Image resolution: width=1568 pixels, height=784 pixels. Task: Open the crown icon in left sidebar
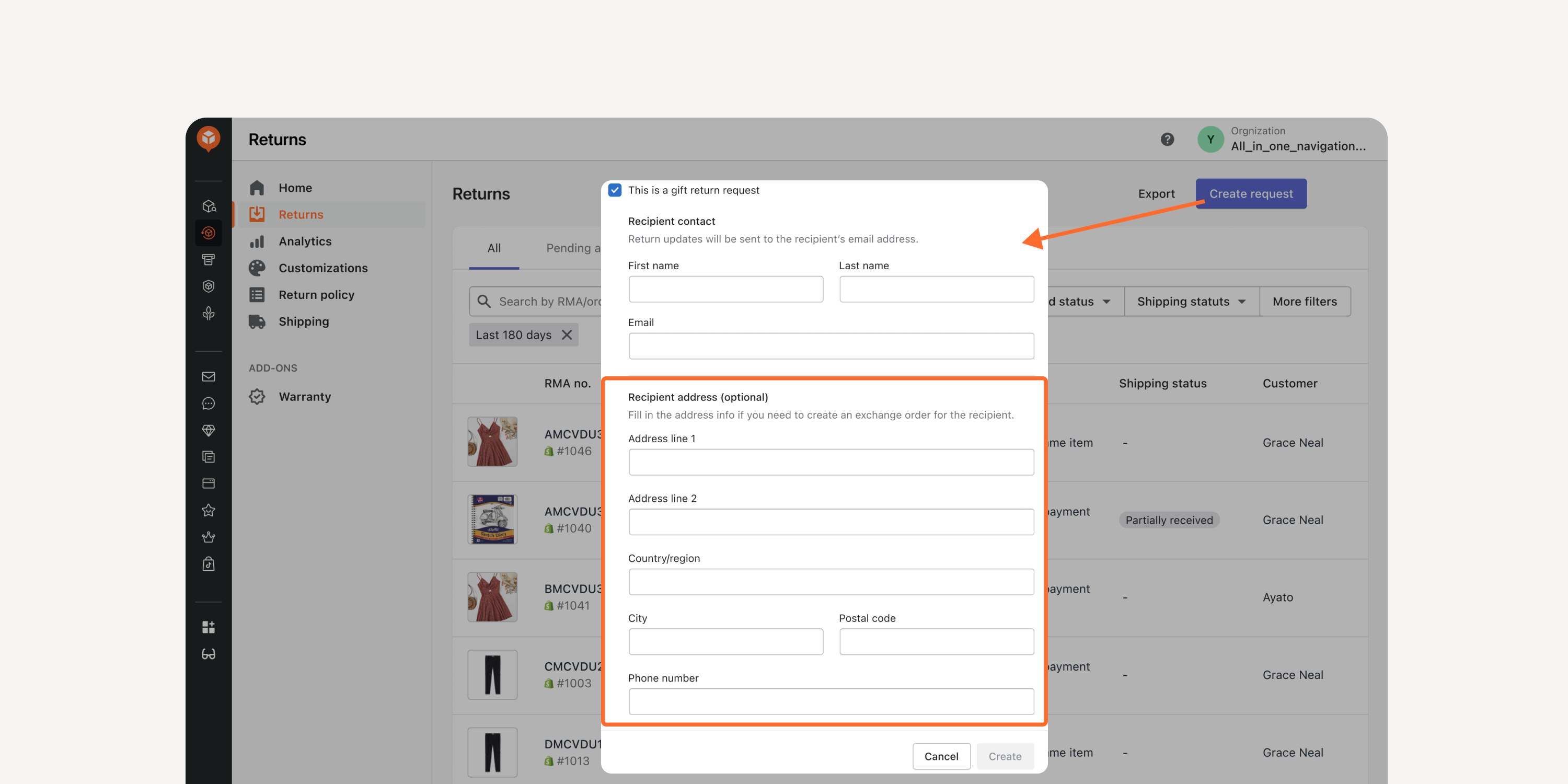click(208, 537)
